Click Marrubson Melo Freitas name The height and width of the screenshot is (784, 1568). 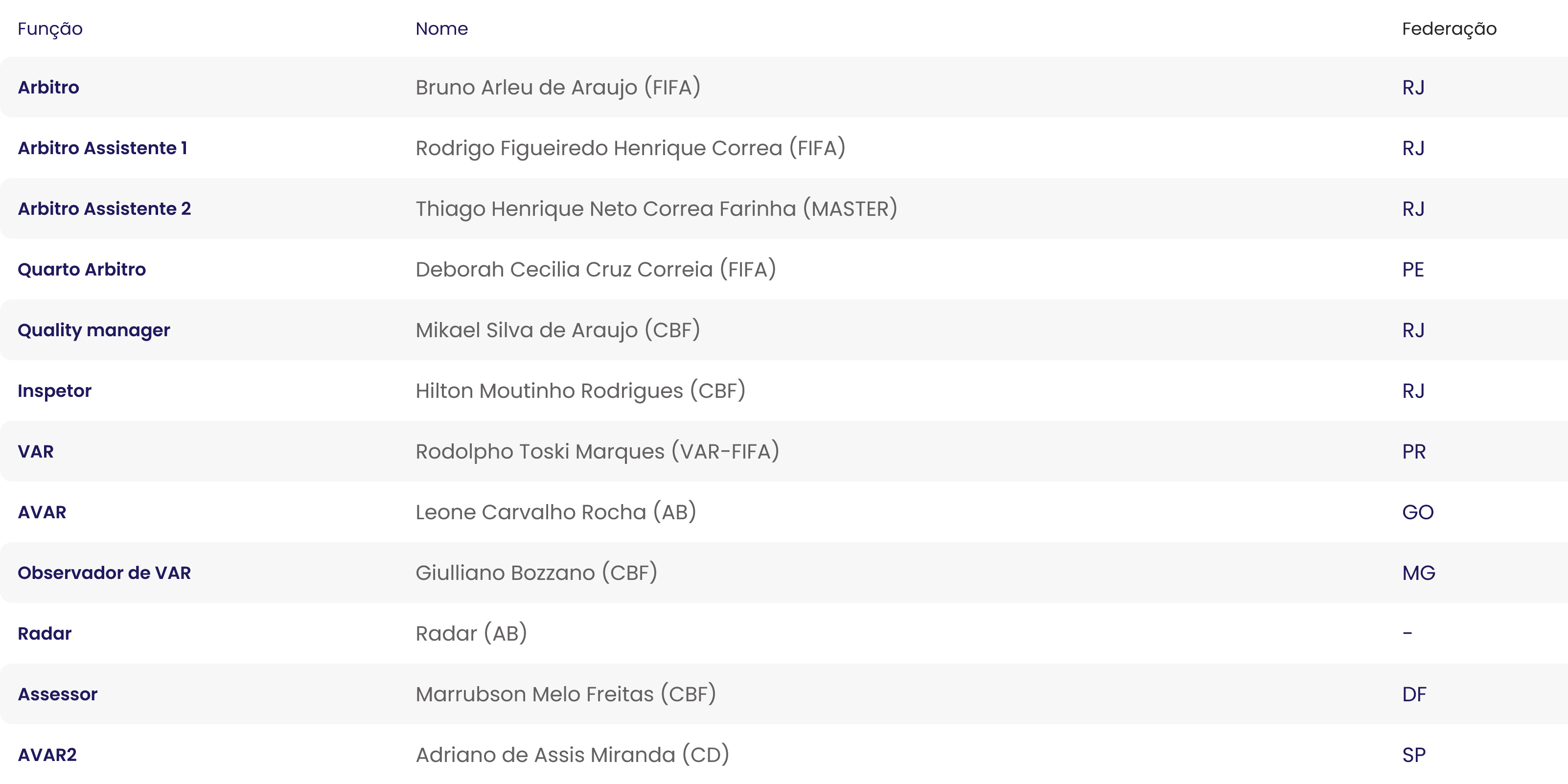click(x=565, y=694)
